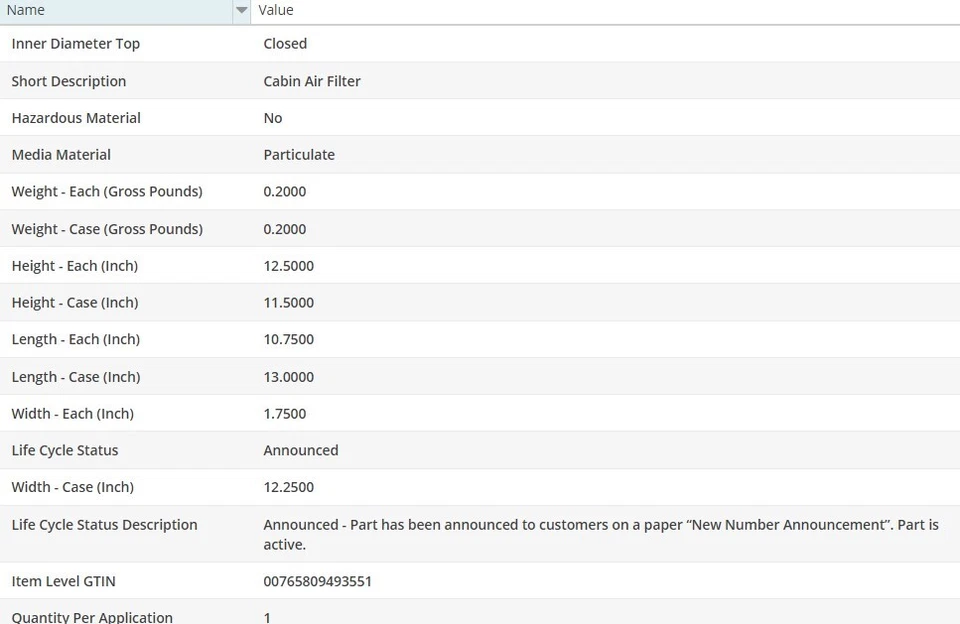960x624 pixels.
Task: Select Weight - Case (Gross Pounds) label
Action: [x=107, y=229]
